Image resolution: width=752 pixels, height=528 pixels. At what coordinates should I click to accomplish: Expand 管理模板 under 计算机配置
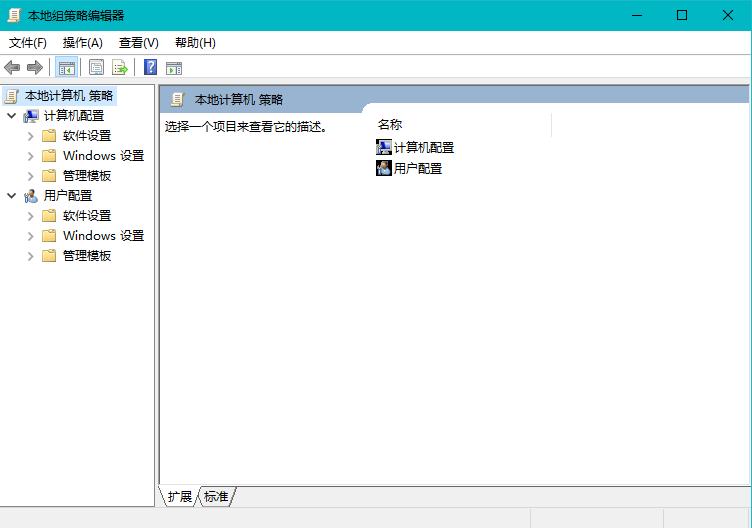pos(31,176)
